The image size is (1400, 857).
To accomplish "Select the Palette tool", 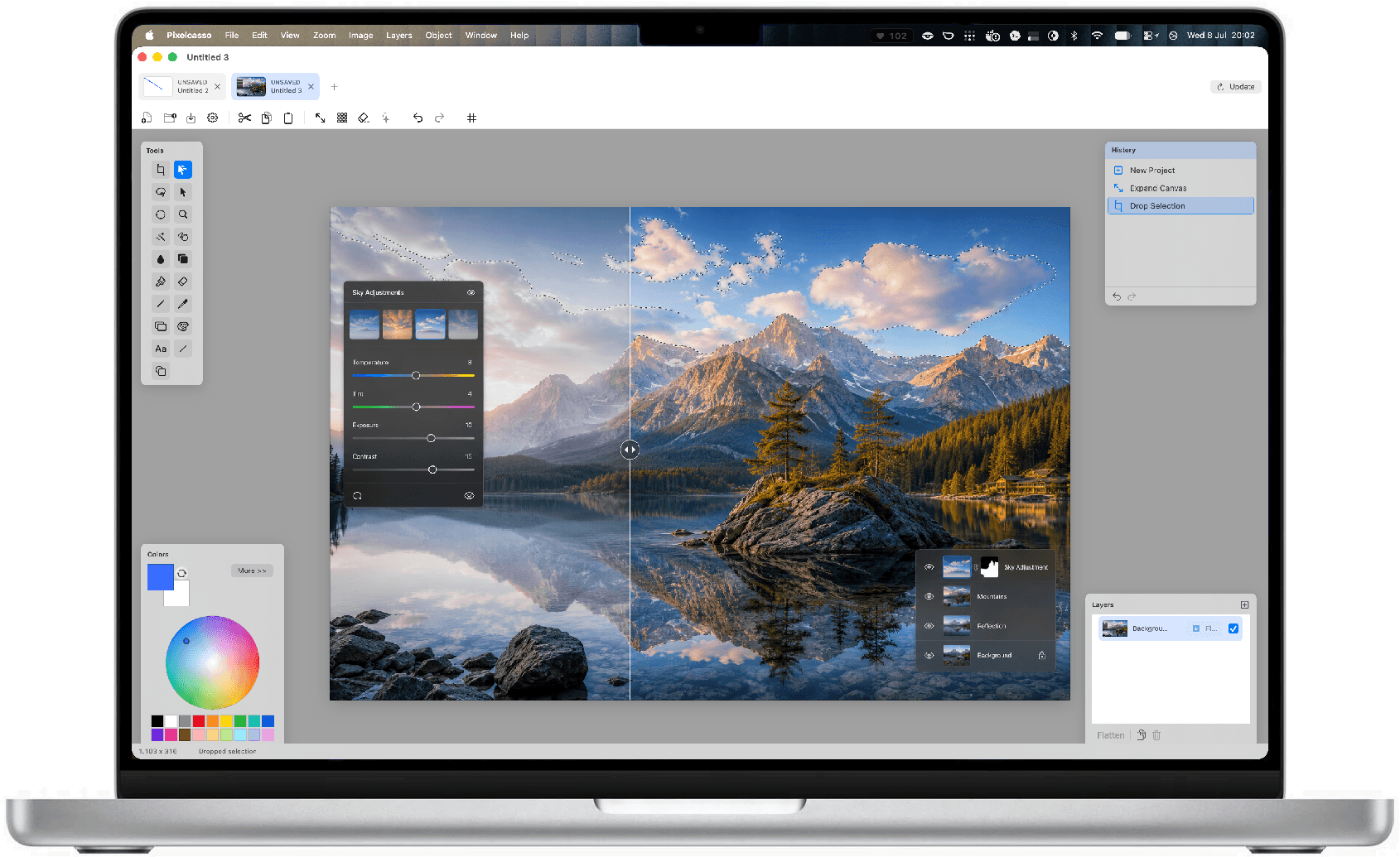I will click(183, 326).
